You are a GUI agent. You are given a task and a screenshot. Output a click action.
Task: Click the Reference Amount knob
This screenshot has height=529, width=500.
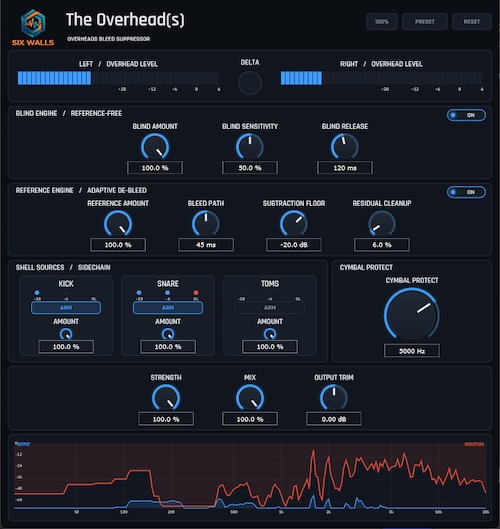coord(118,224)
